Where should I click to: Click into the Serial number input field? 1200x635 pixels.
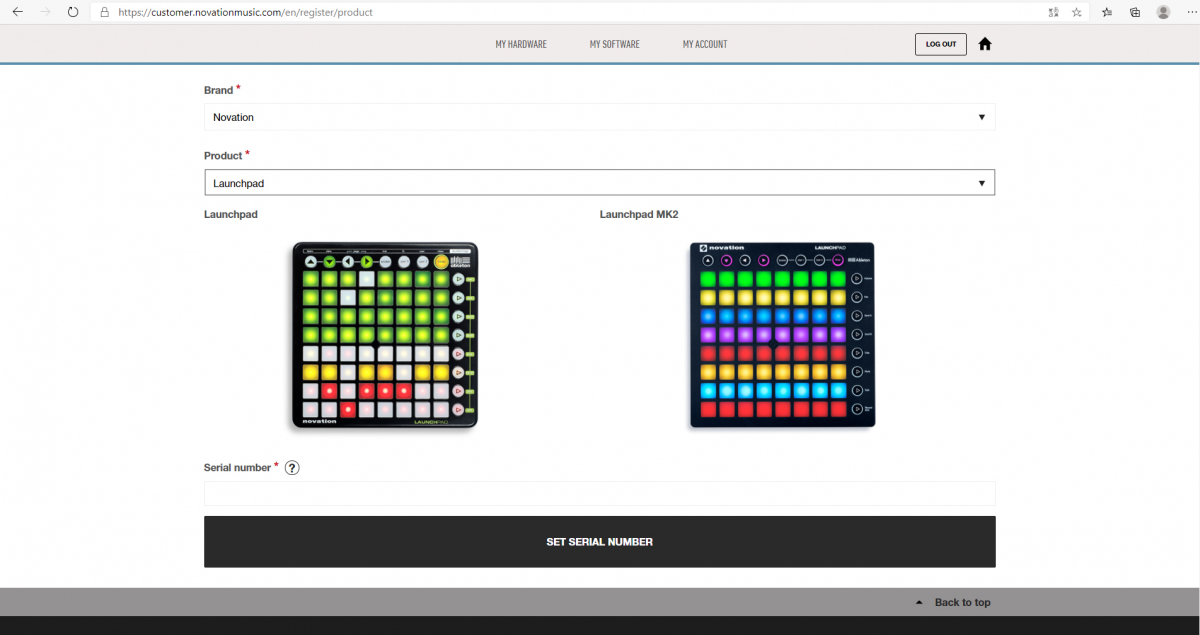tap(599, 494)
